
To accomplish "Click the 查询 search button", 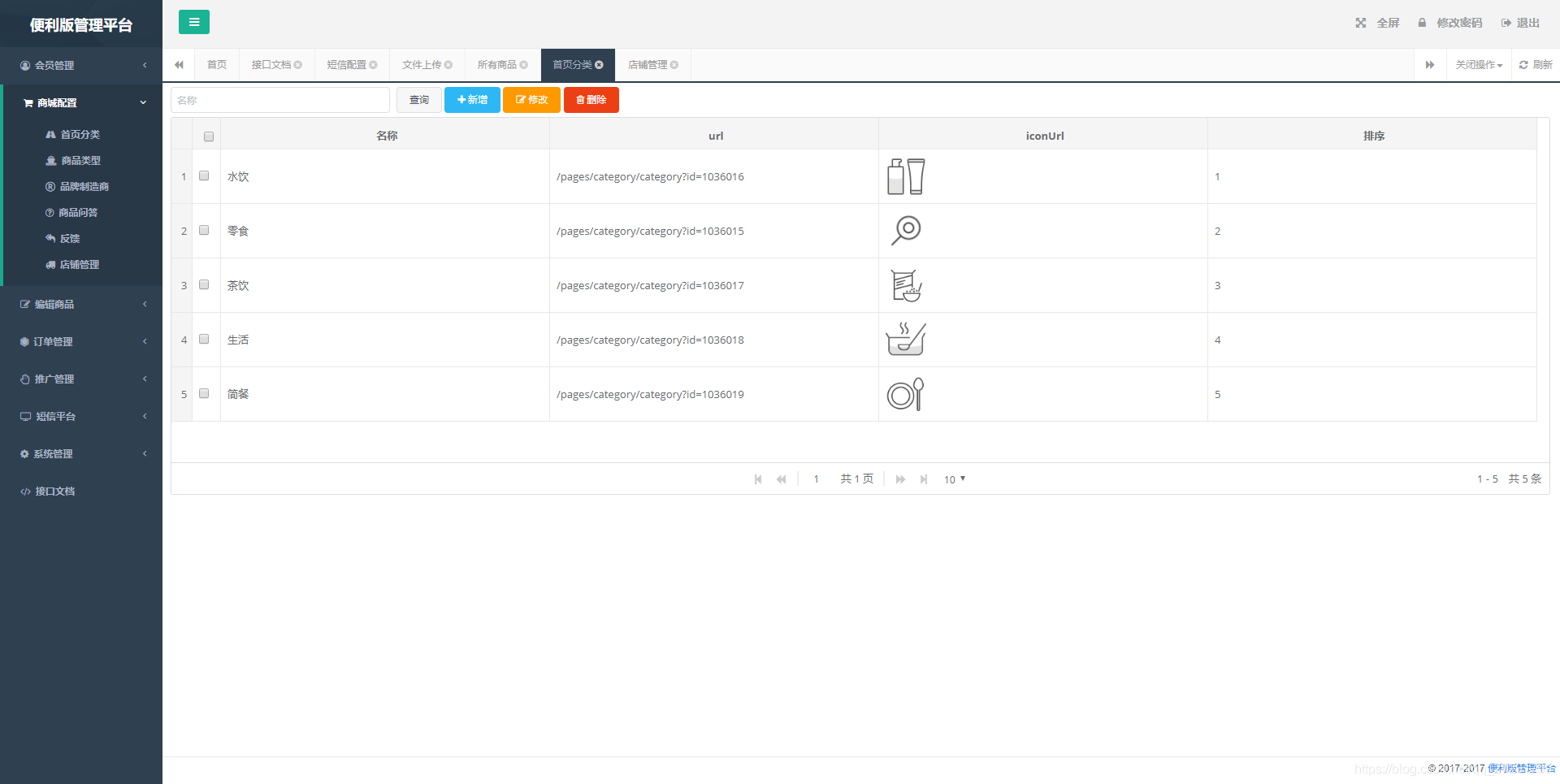I will 419,100.
